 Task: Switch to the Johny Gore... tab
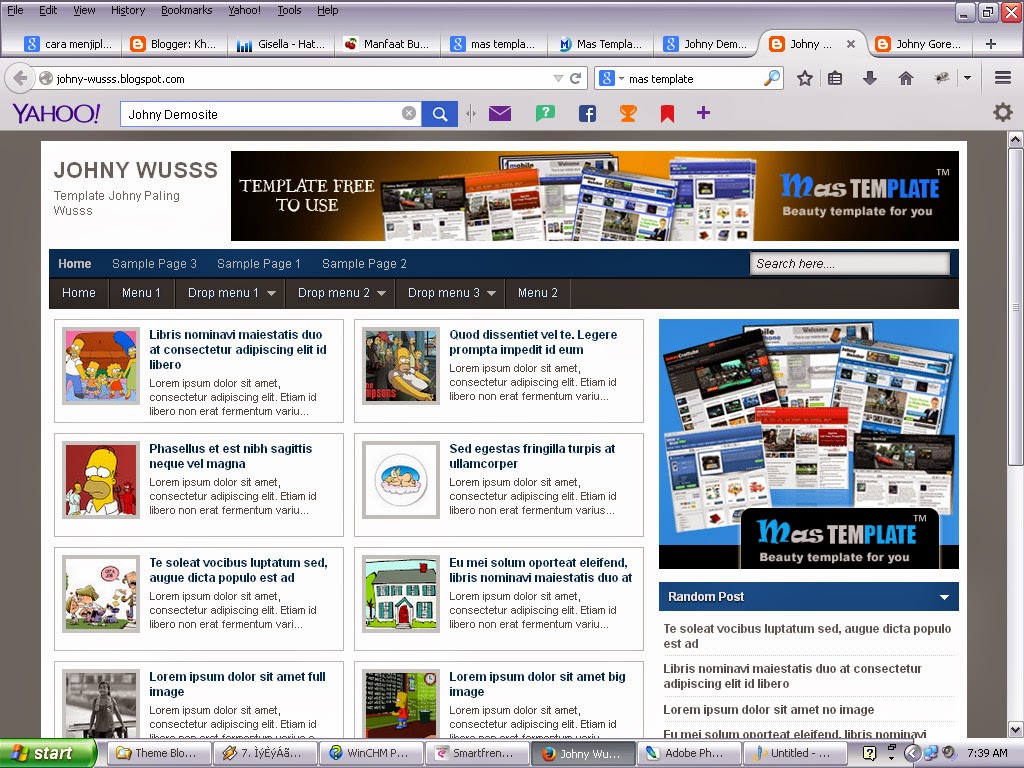coord(919,44)
